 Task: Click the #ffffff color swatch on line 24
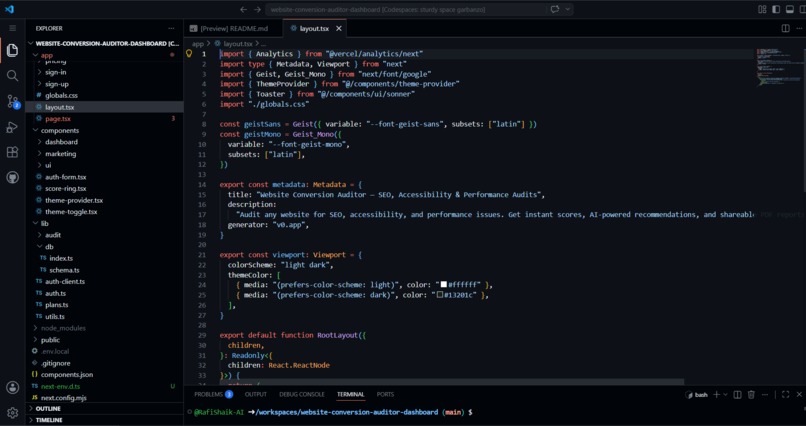click(x=444, y=285)
